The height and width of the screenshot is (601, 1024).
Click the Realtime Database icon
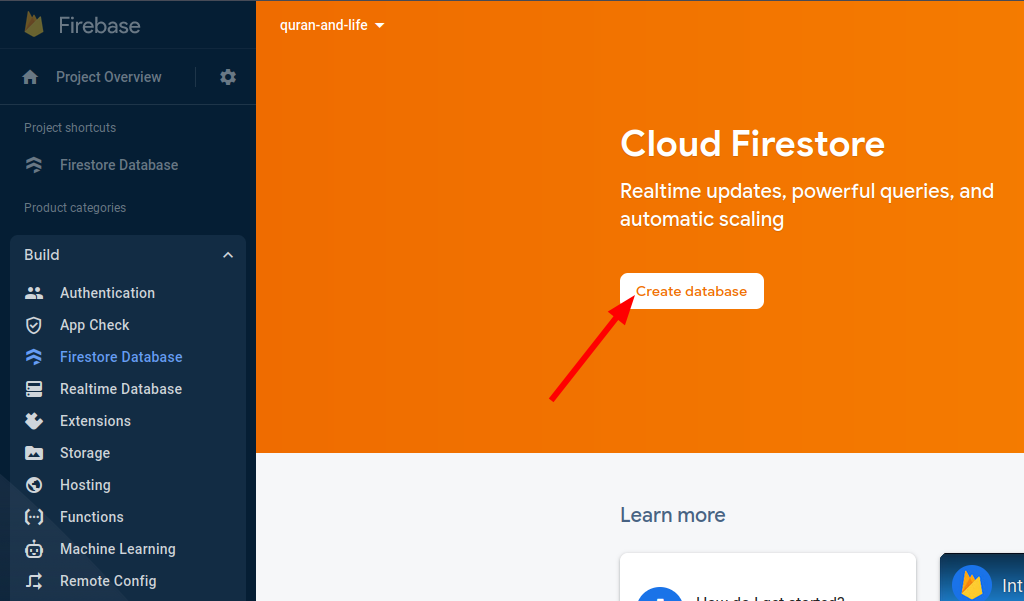pos(33,389)
